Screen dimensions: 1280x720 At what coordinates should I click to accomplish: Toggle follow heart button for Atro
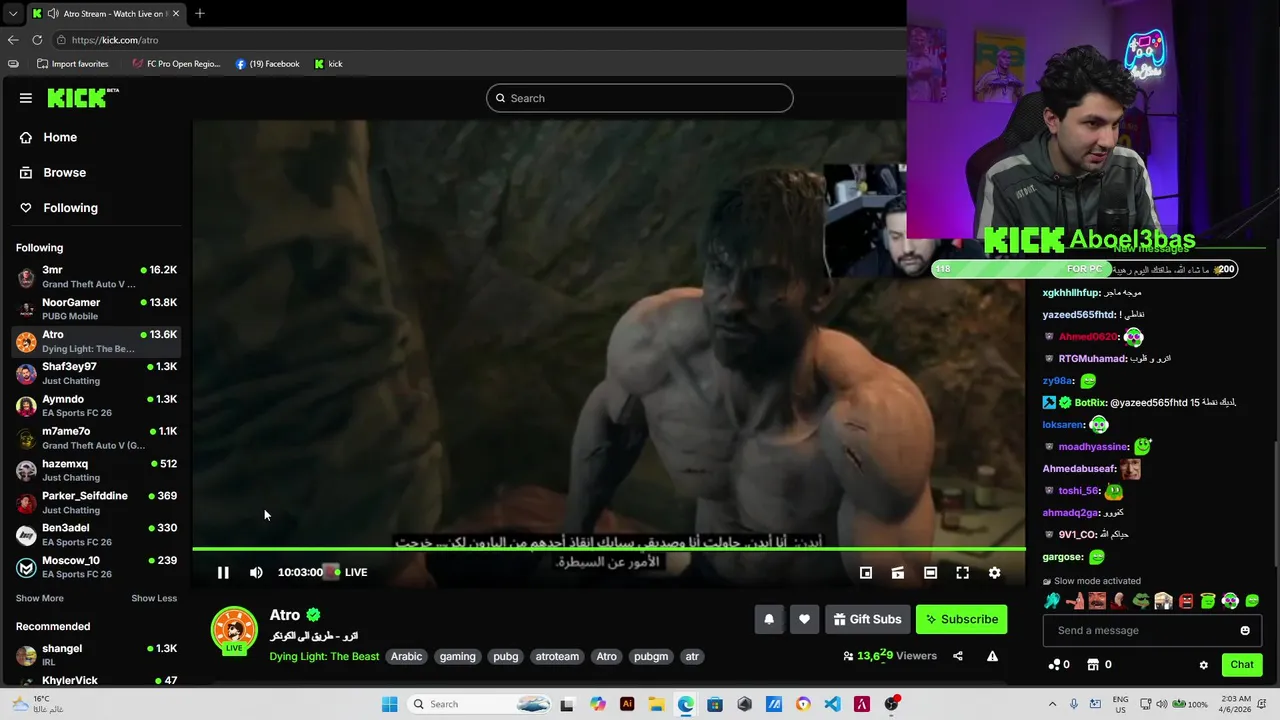click(x=804, y=619)
